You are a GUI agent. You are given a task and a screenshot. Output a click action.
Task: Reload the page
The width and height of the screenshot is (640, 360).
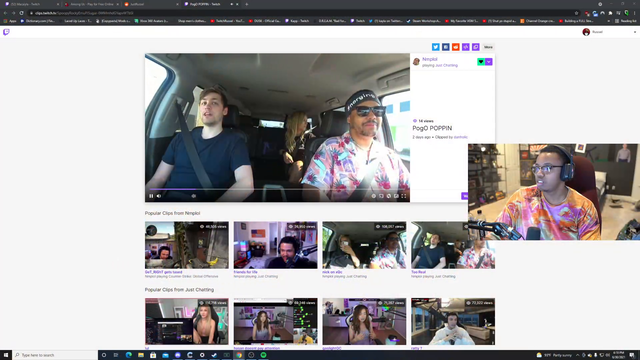[21, 13]
